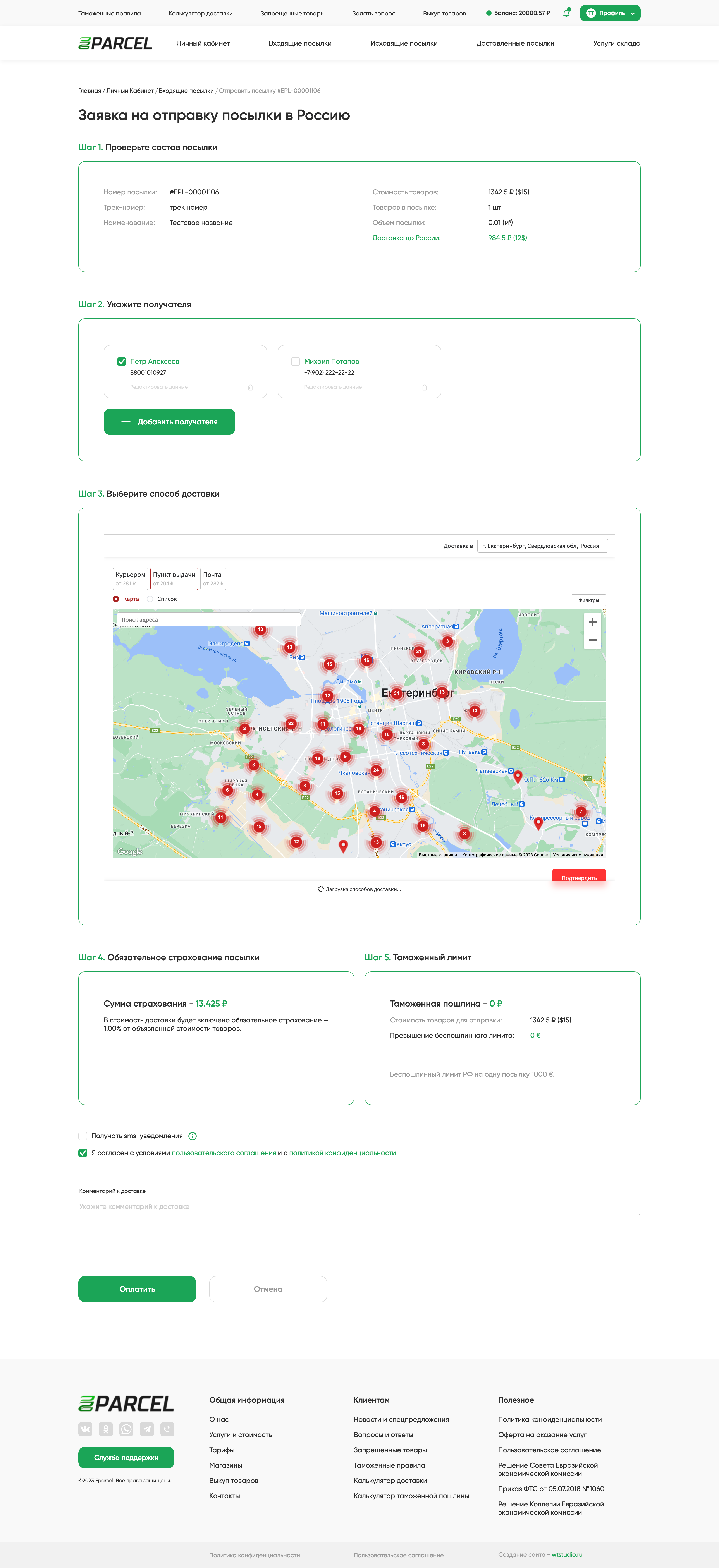
Task: Open the Viber link in footer
Action: point(167,1429)
